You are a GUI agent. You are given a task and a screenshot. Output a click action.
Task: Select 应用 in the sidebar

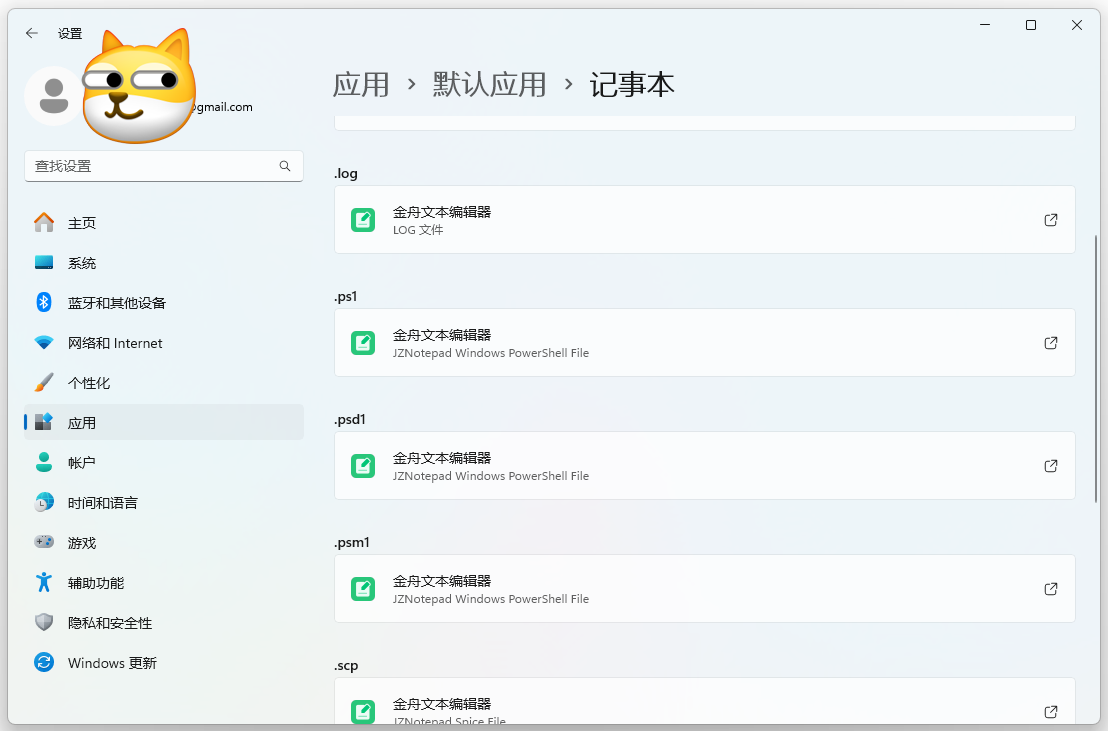tap(164, 422)
